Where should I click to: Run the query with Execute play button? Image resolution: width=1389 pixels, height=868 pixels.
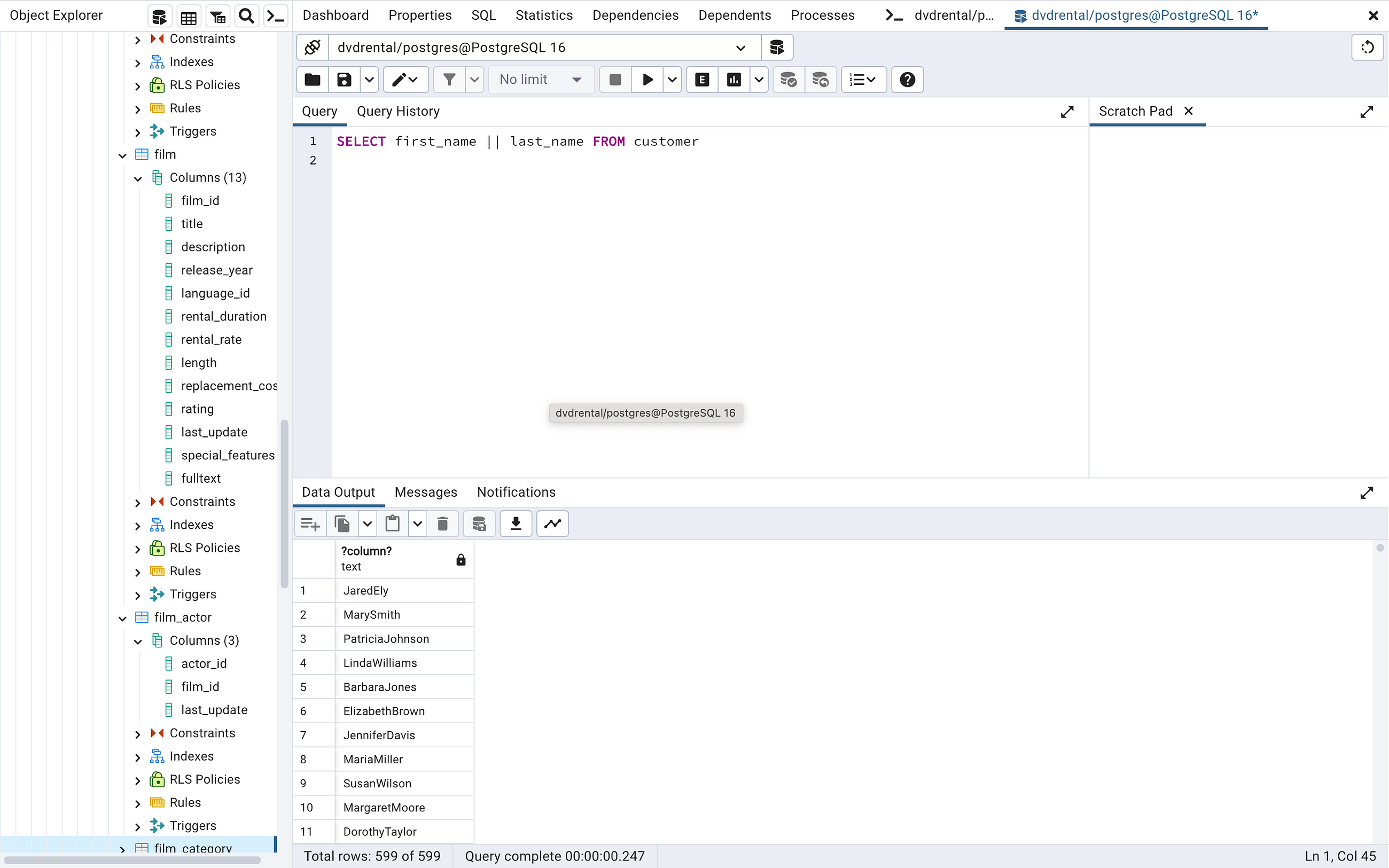(x=647, y=79)
